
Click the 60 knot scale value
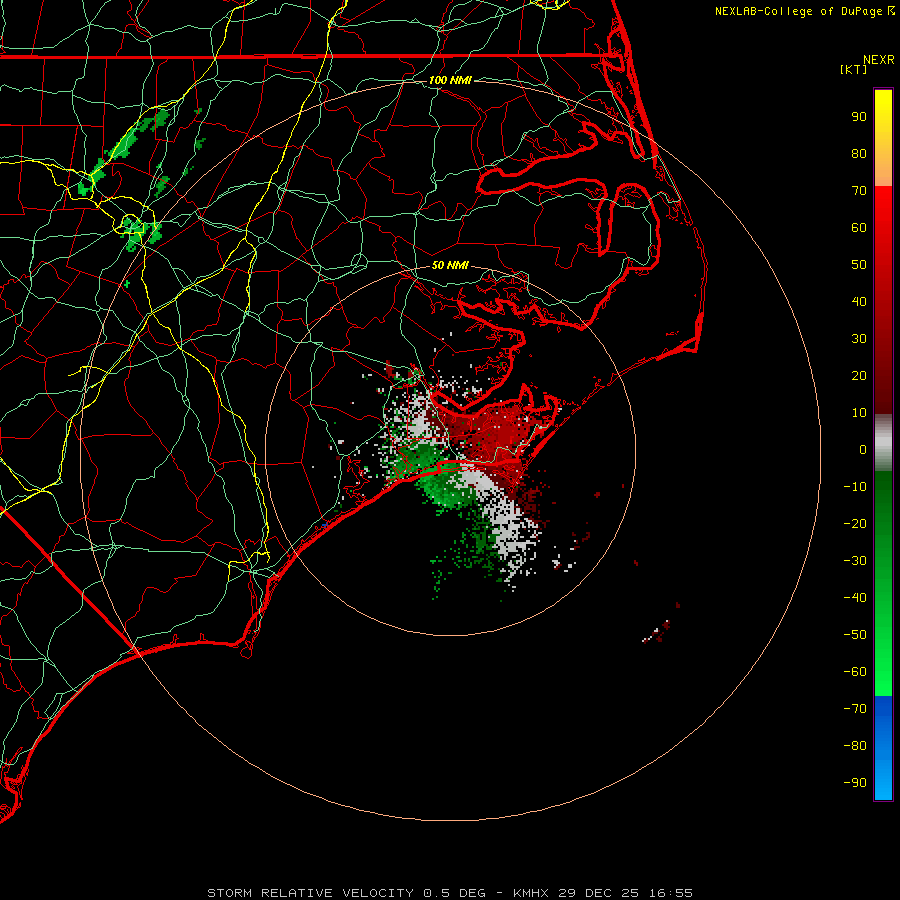click(859, 227)
